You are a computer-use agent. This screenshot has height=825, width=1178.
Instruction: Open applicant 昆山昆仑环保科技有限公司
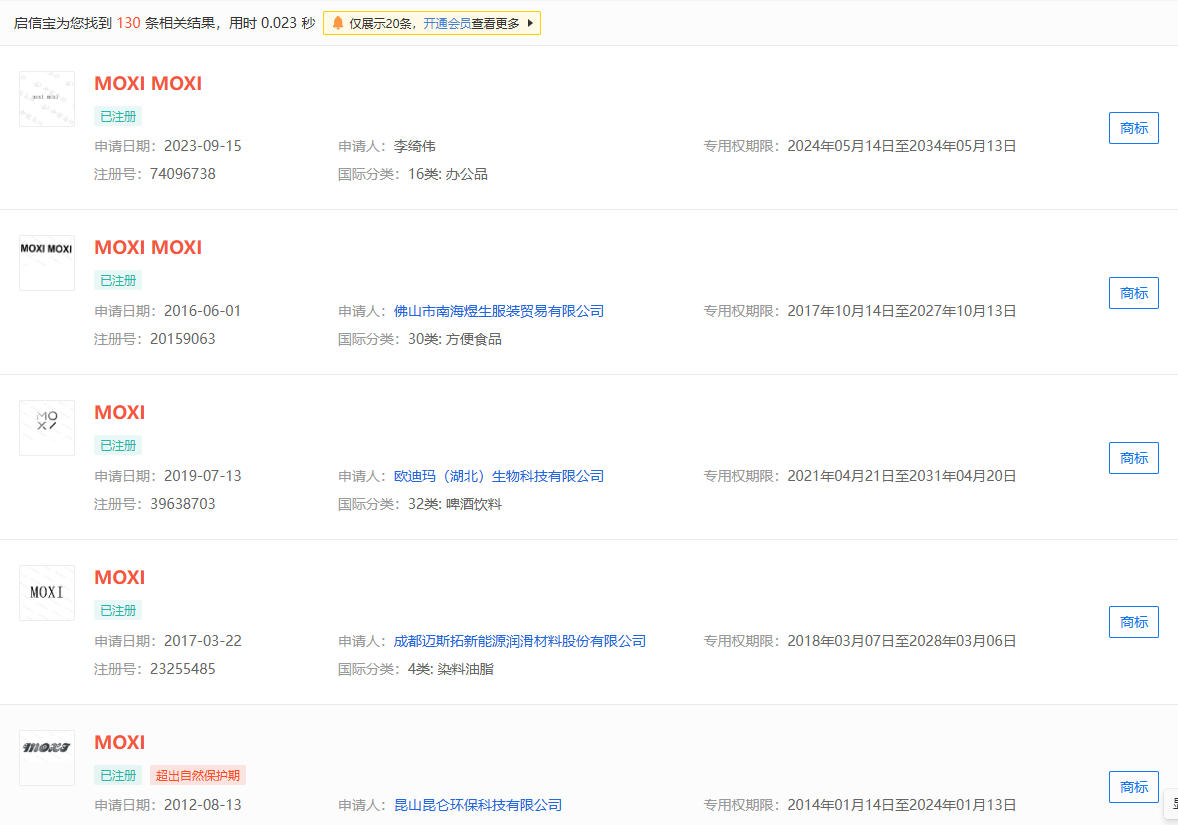coord(478,805)
